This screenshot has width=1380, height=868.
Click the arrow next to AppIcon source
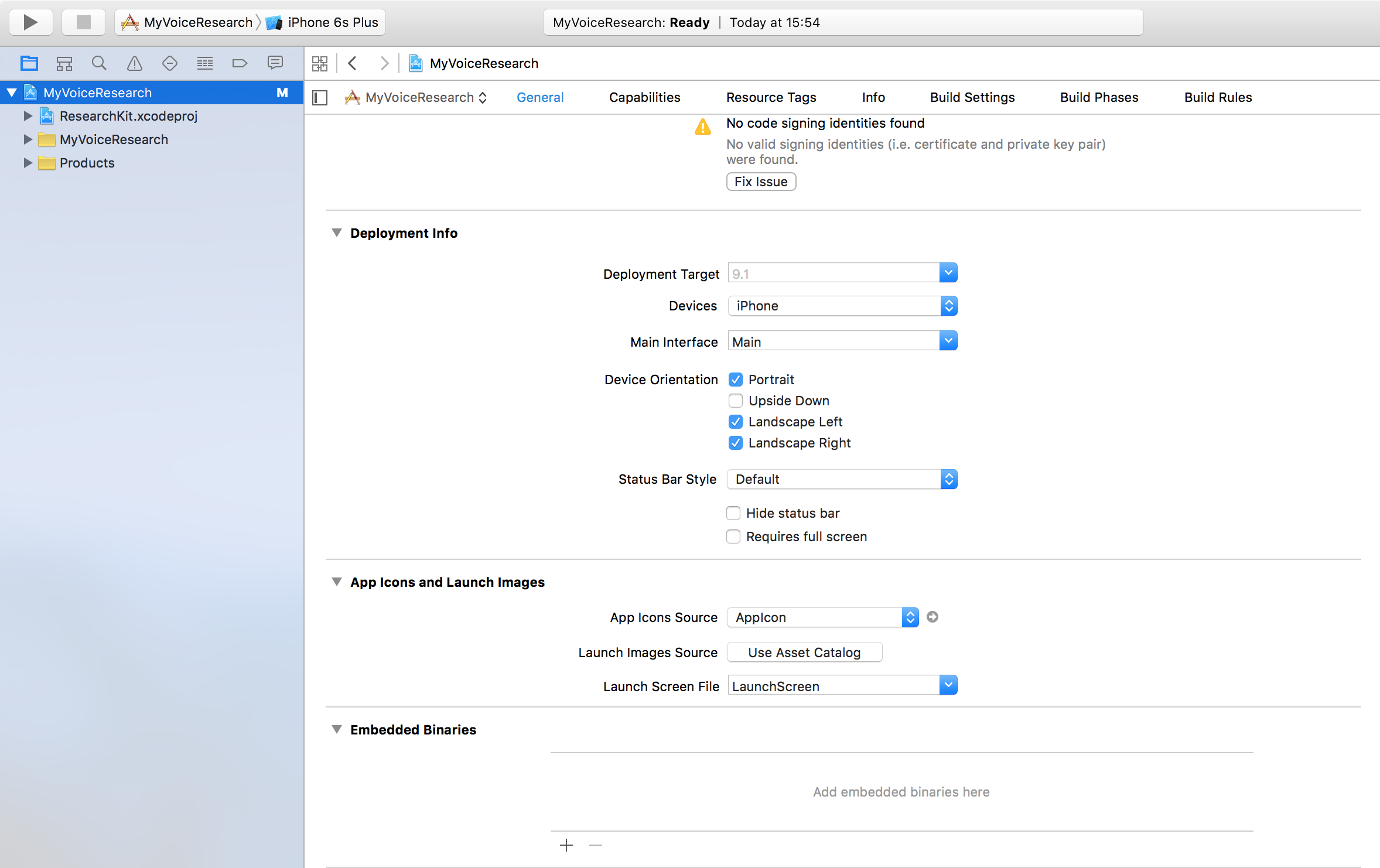pos(932,617)
